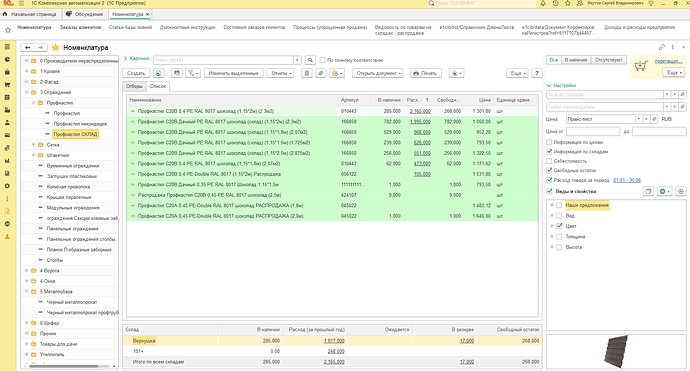Select the В наличии filter toggle
Image resolution: width=690 pixels, height=371 pixels.
click(576, 60)
